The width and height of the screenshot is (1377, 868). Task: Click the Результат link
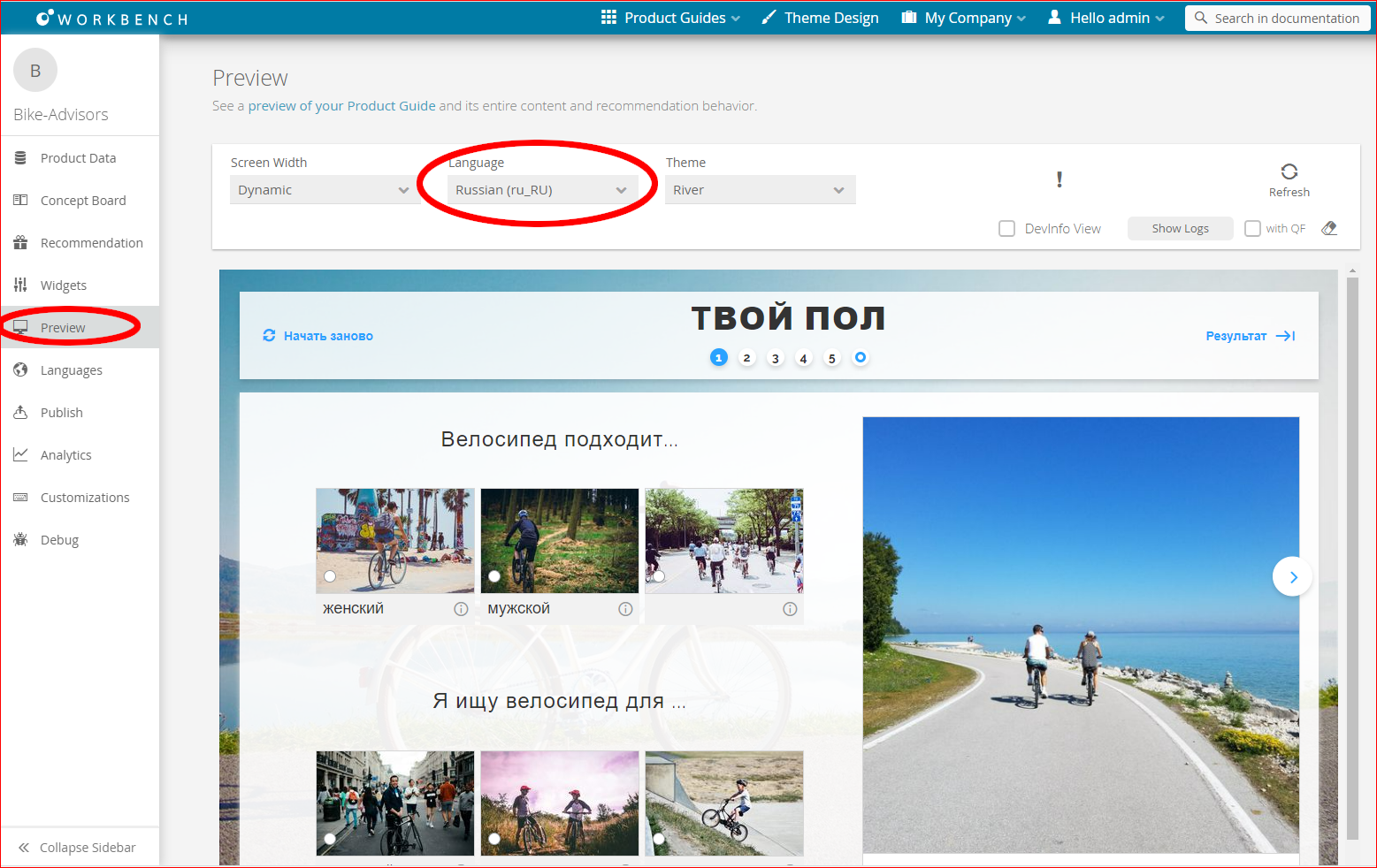(1236, 336)
